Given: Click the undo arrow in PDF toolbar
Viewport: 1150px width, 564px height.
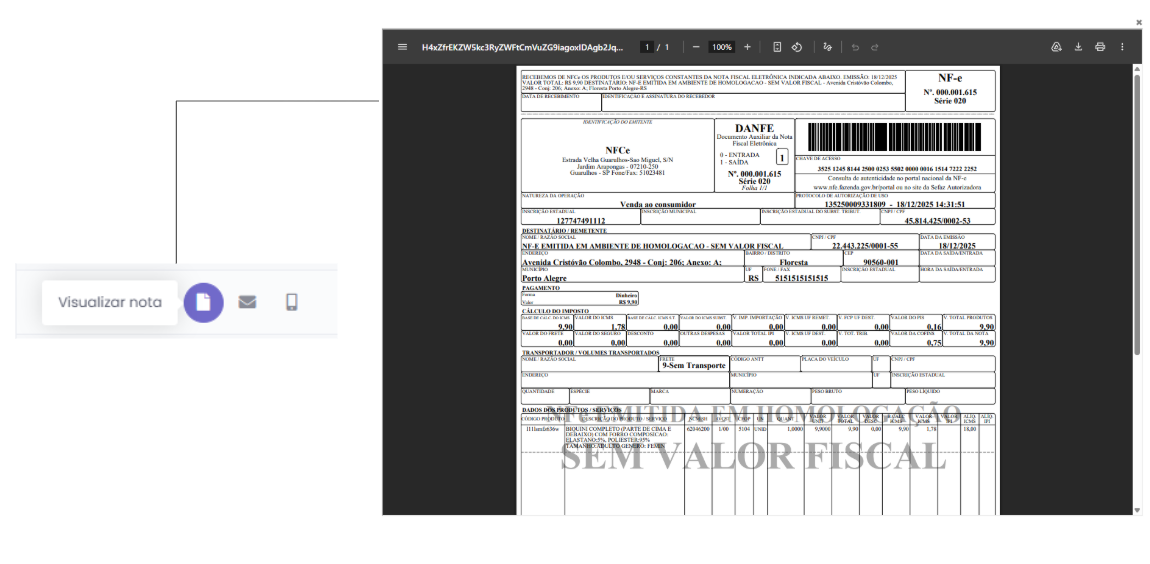Looking at the screenshot, I should [x=855, y=47].
